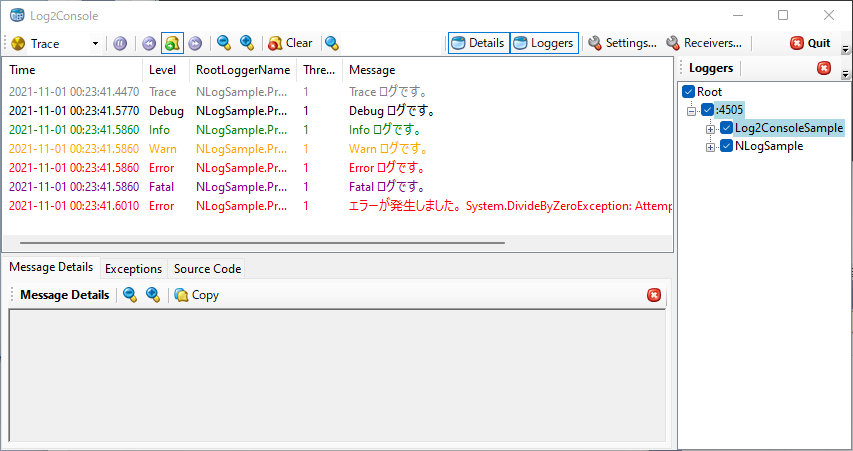Sort by the Time column header
The width and height of the screenshot is (853, 451).
click(73, 70)
